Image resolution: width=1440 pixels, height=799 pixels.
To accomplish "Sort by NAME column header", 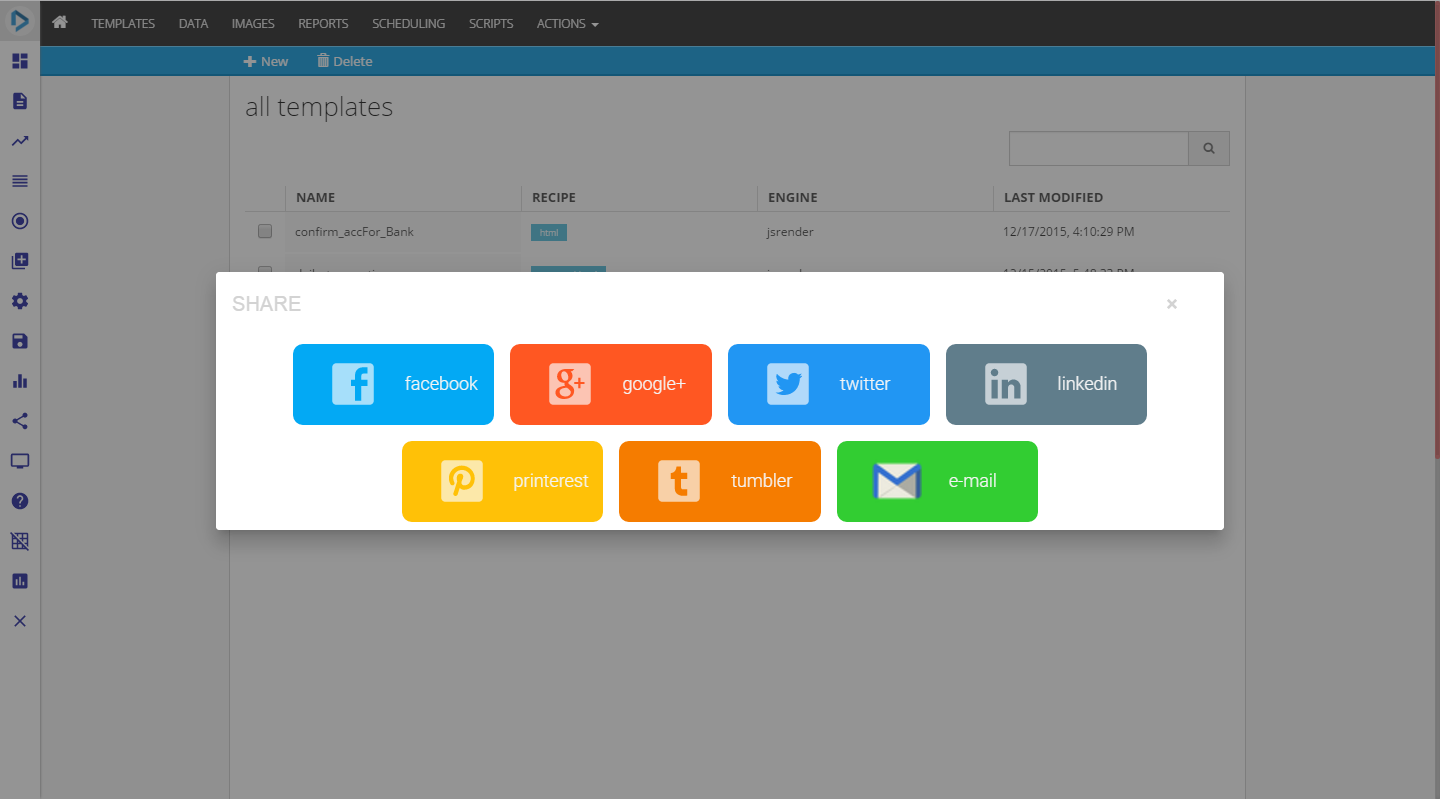I will (x=315, y=198).
